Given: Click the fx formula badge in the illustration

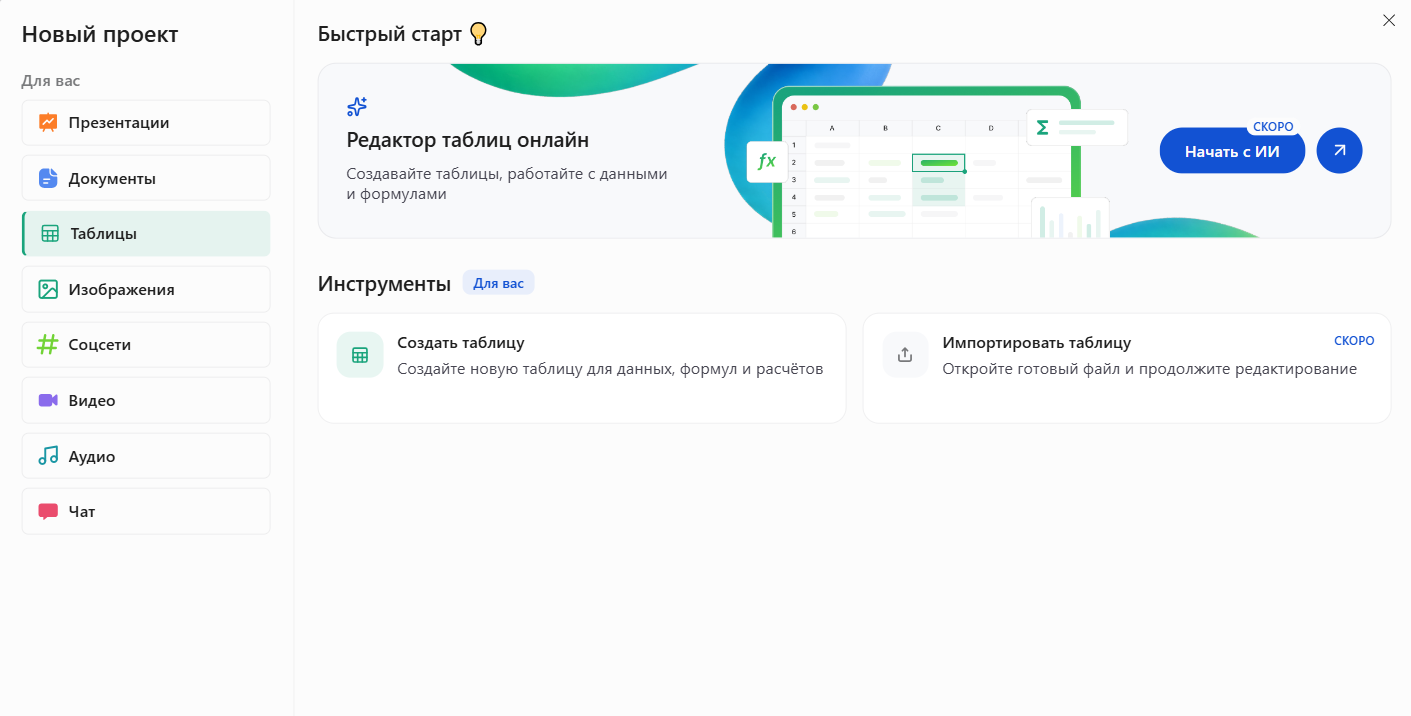Looking at the screenshot, I should click(768, 161).
